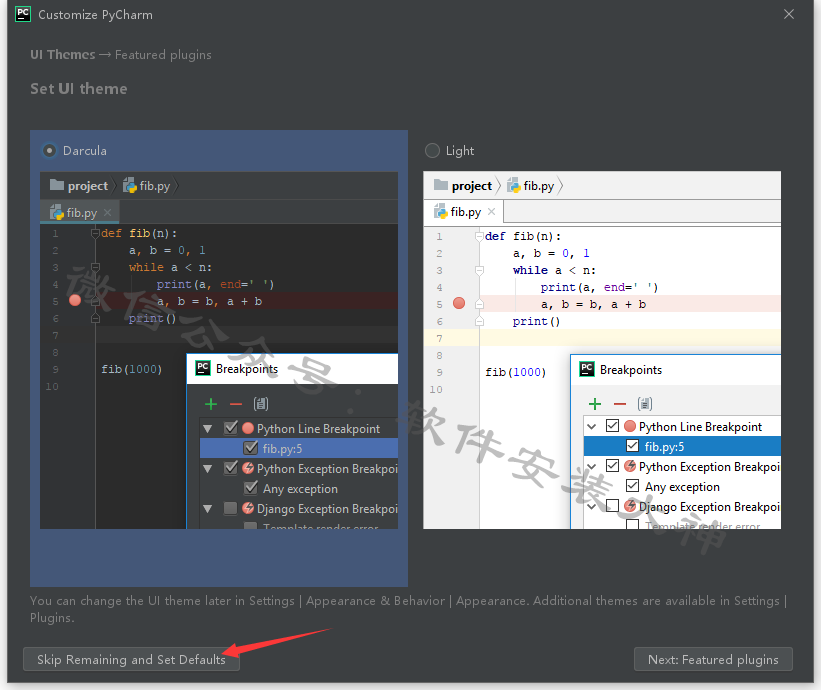Click the UI Themes wizard step
The image size is (821, 690).
(x=63, y=54)
